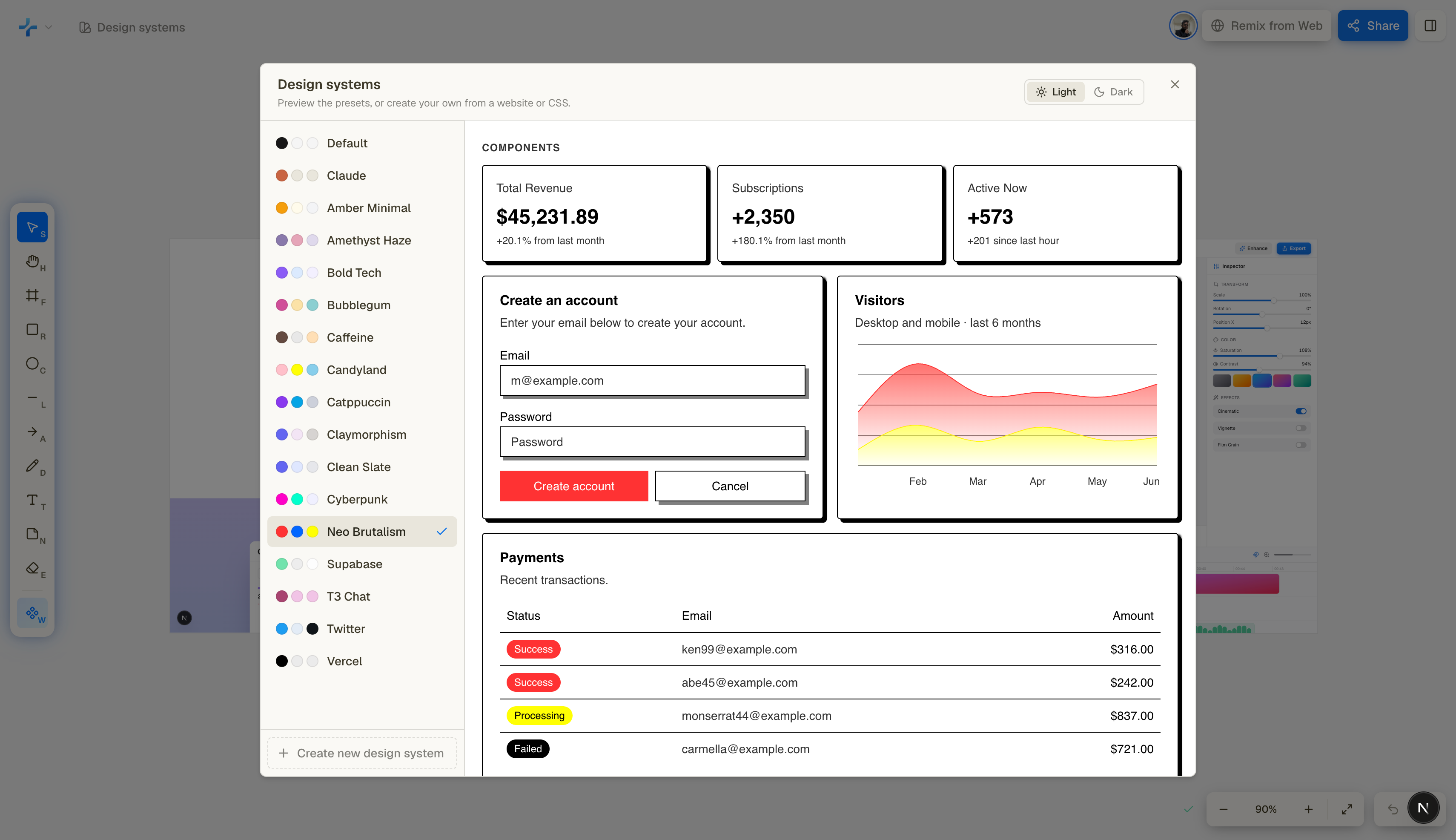The width and height of the screenshot is (1456, 840).
Task: Click the Processing status badge
Action: pos(539,715)
